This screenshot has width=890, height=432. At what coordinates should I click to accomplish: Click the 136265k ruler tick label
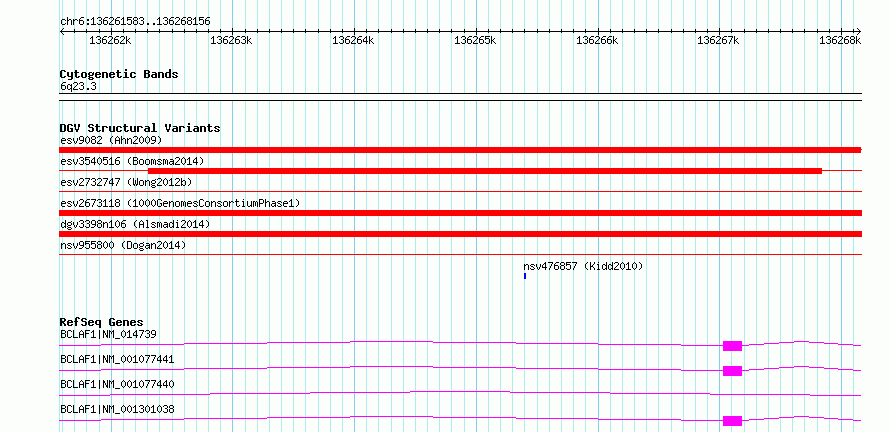pos(476,40)
